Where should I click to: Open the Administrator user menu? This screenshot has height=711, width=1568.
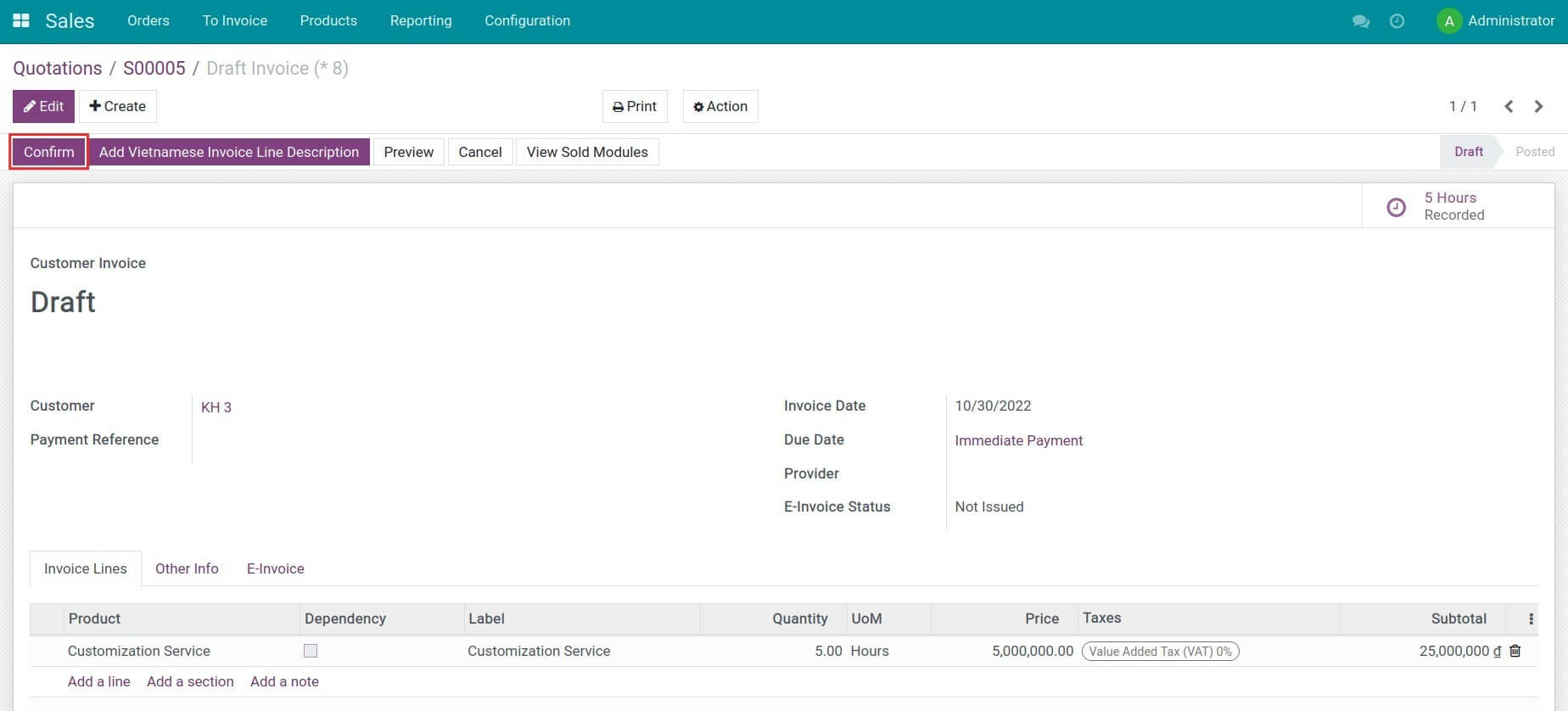1496,21
